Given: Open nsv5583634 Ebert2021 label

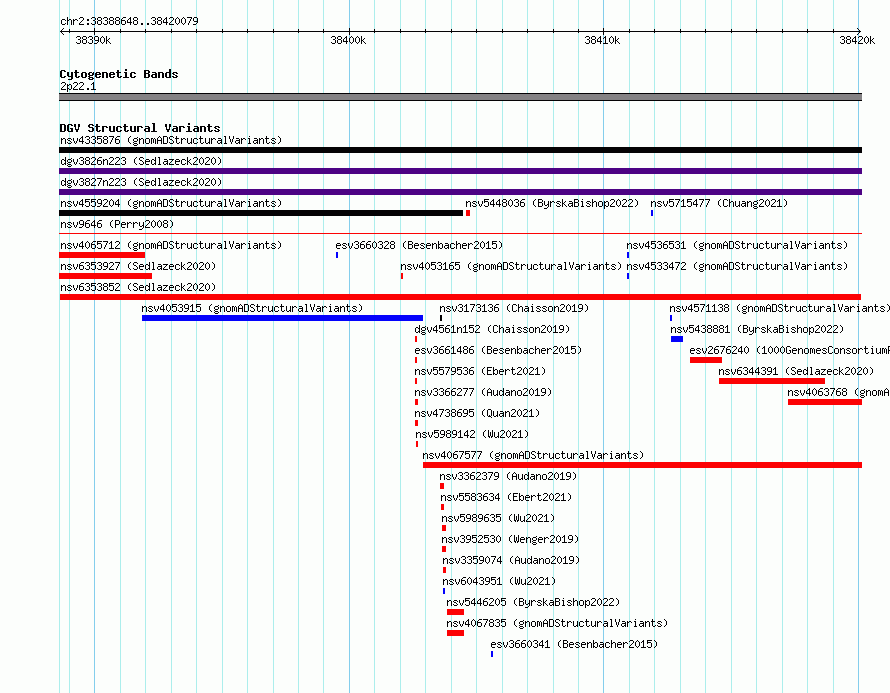Looking at the screenshot, I should click(x=506, y=497).
